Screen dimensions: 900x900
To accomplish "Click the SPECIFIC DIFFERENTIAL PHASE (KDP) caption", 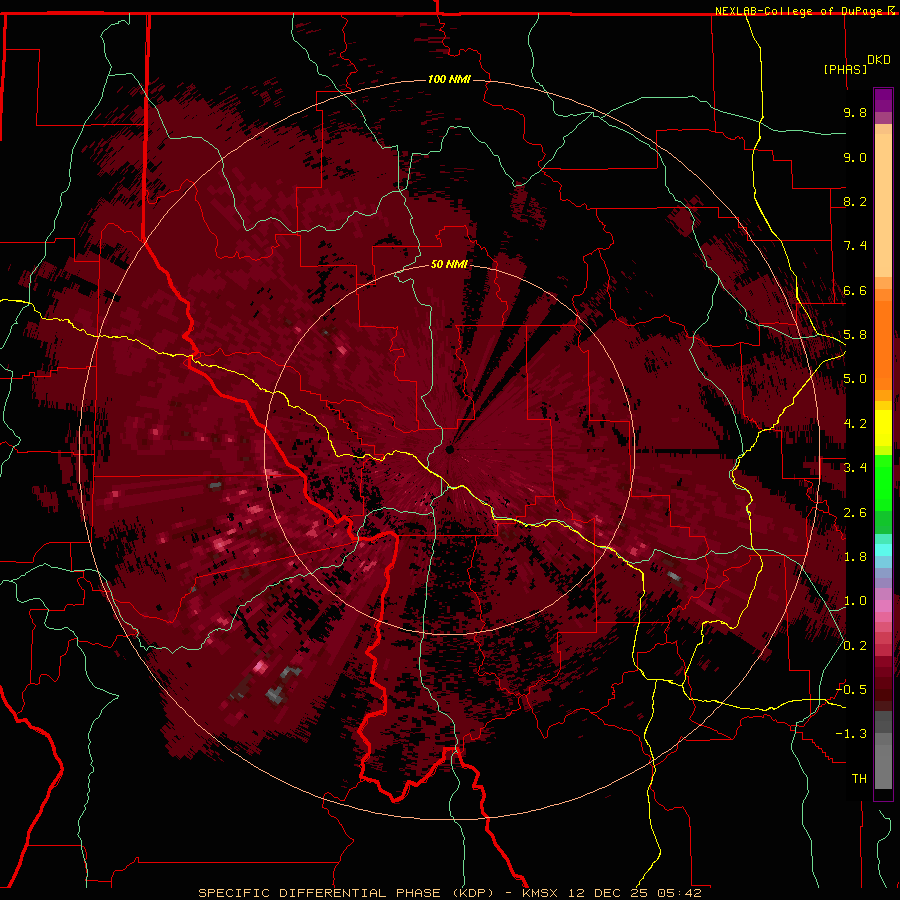I will tap(346, 893).
